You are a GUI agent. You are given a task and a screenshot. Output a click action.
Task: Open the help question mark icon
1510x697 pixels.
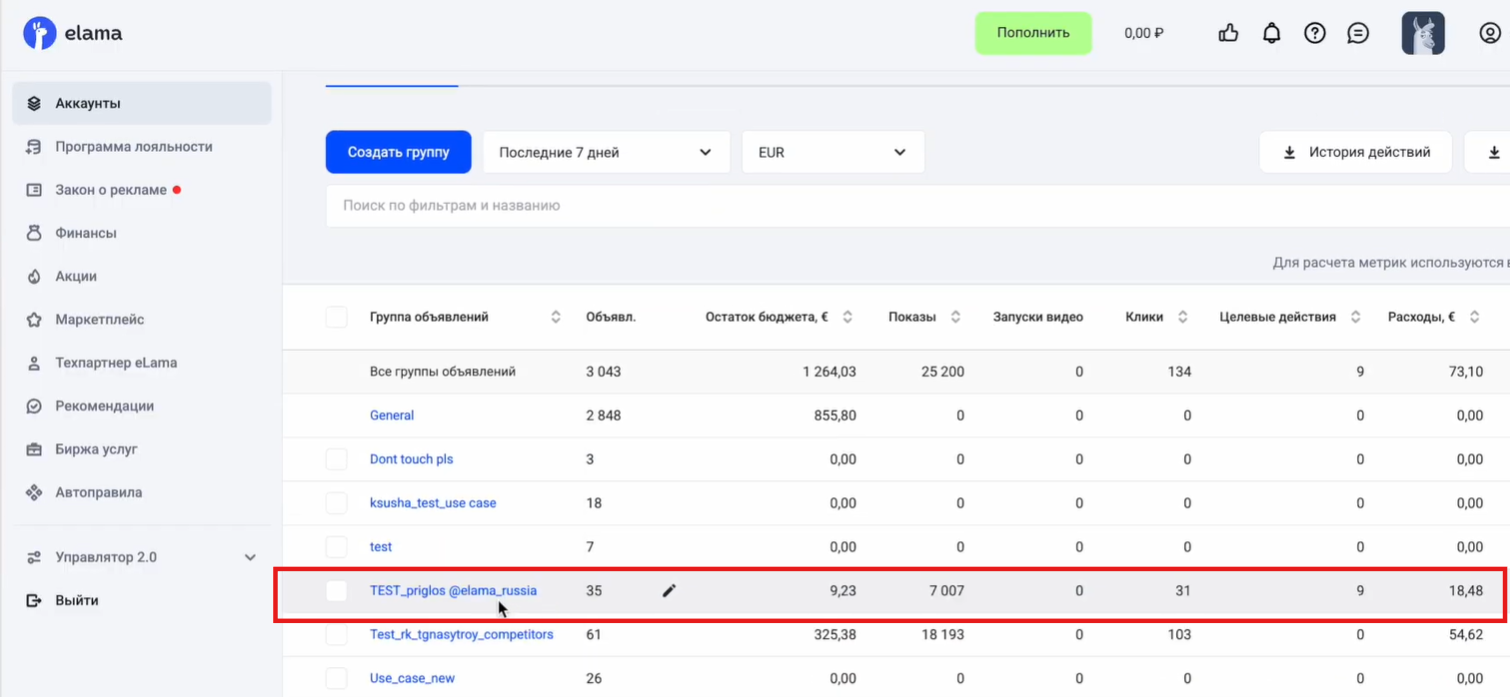click(1314, 33)
